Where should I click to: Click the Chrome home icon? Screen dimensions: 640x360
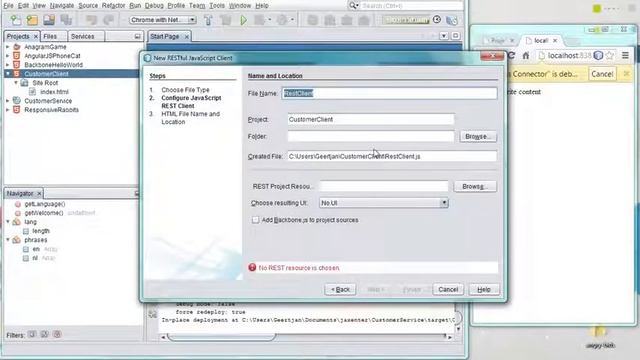(x=526, y=56)
